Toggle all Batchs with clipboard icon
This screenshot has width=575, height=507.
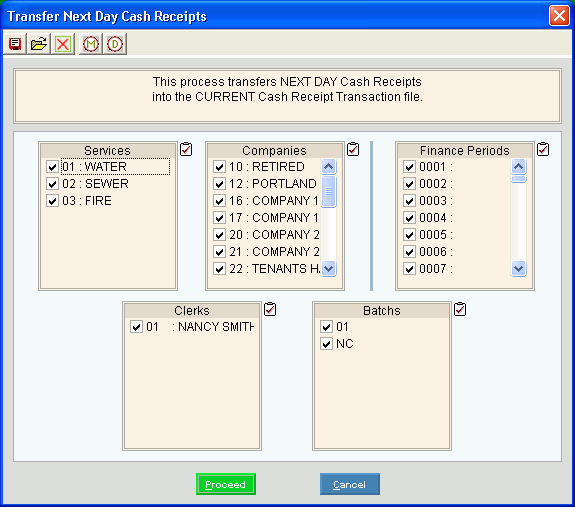460,309
